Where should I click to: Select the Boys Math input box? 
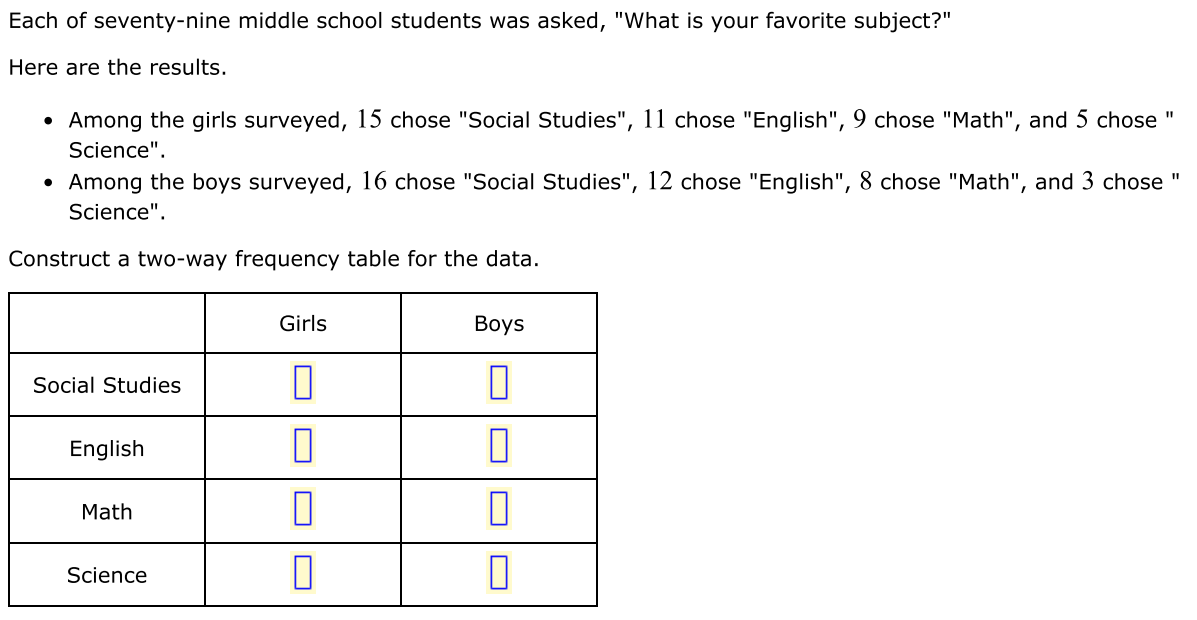tap(498, 510)
